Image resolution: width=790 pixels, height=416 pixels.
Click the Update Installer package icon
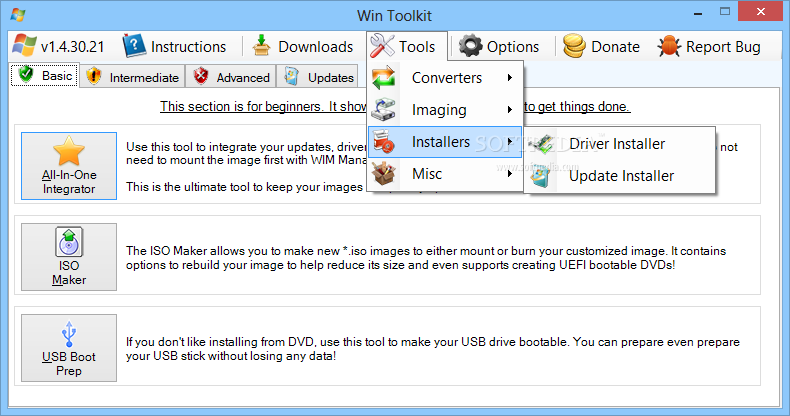point(542,176)
